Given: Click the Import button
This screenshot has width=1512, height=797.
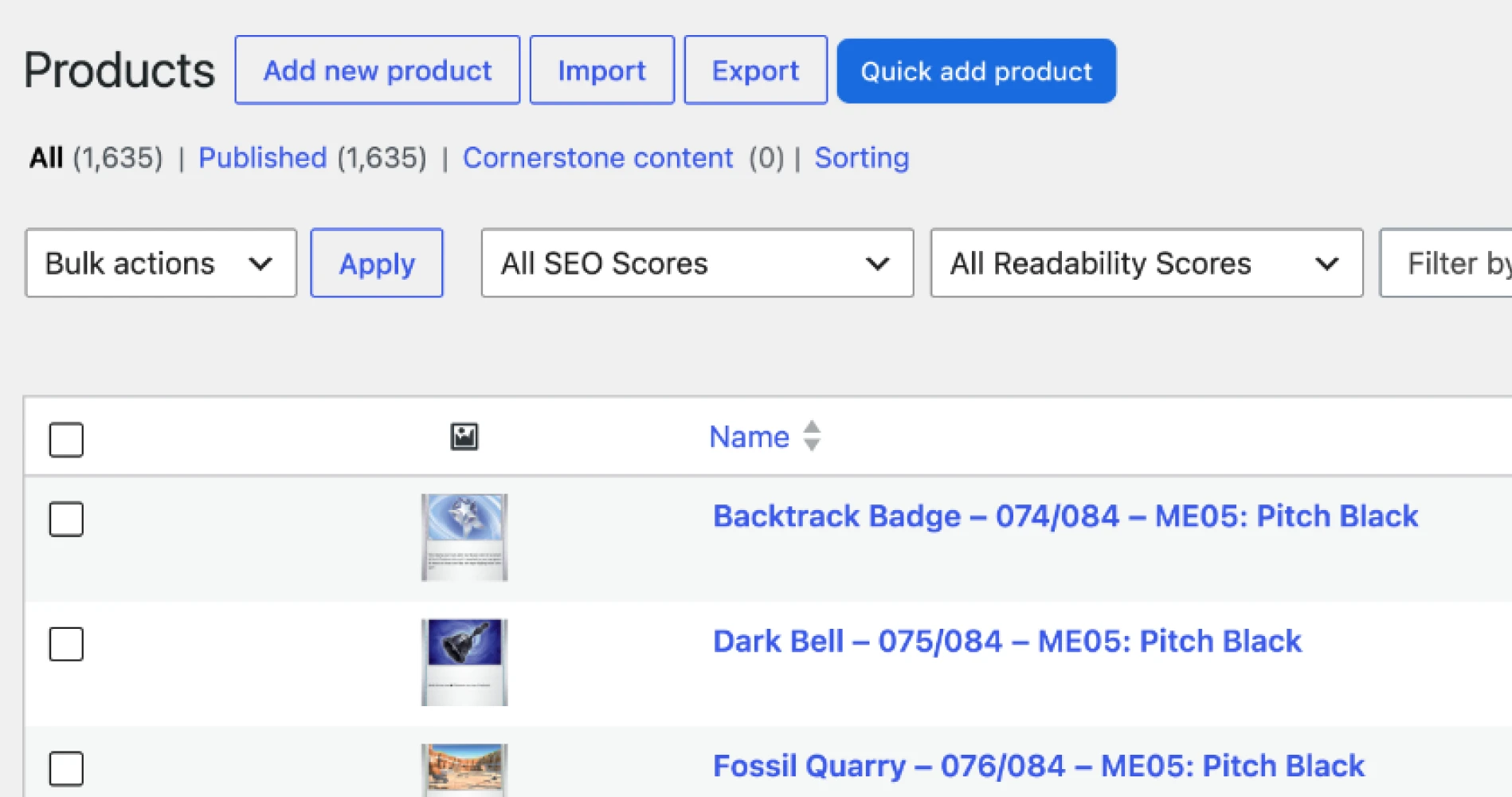Looking at the screenshot, I should (x=602, y=70).
